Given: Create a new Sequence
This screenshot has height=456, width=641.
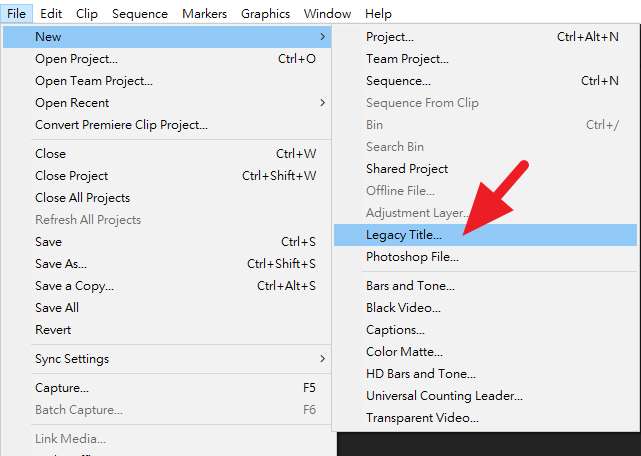Looking at the screenshot, I should point(398,81).
